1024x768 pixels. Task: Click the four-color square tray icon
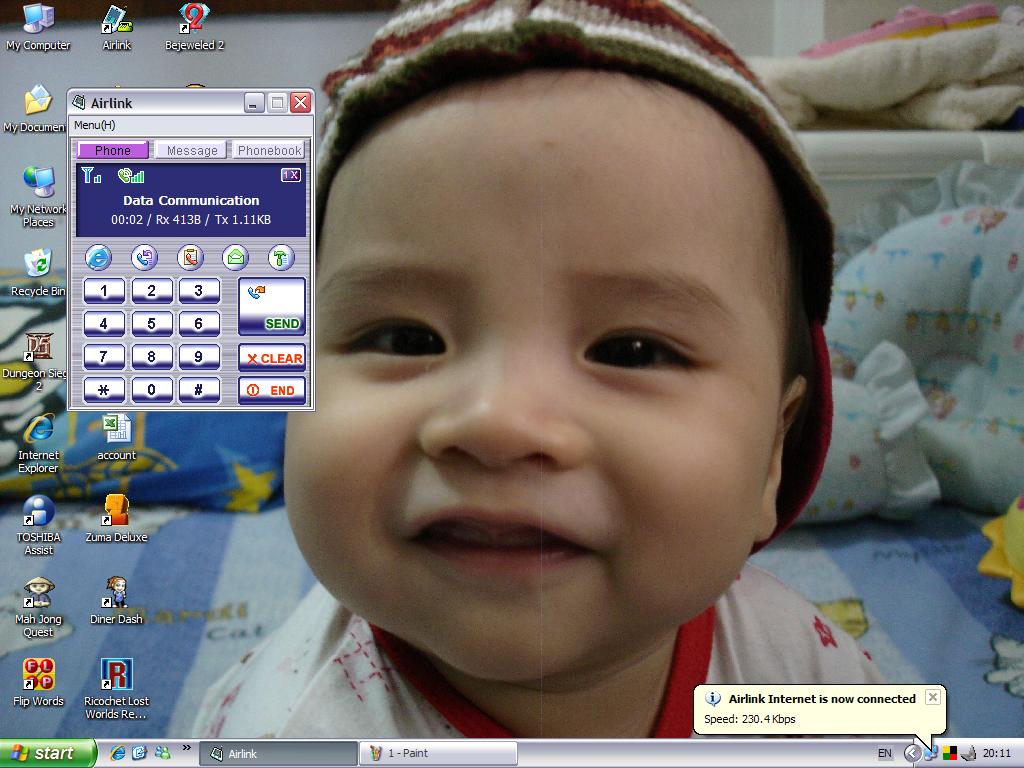pos(950,754)
